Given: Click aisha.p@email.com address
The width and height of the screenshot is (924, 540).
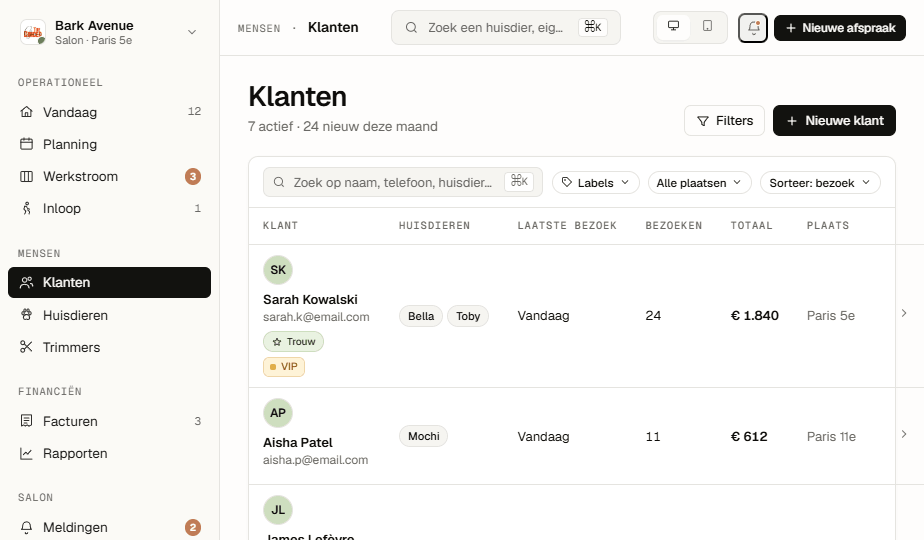Looking at the screenshot, I should point(315,460).
